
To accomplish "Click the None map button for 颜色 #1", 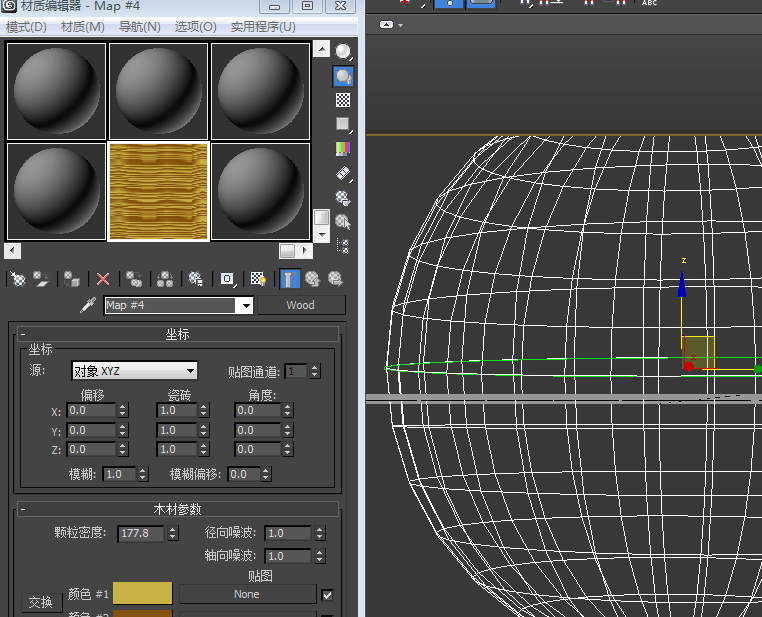I will tap(247, 594).
